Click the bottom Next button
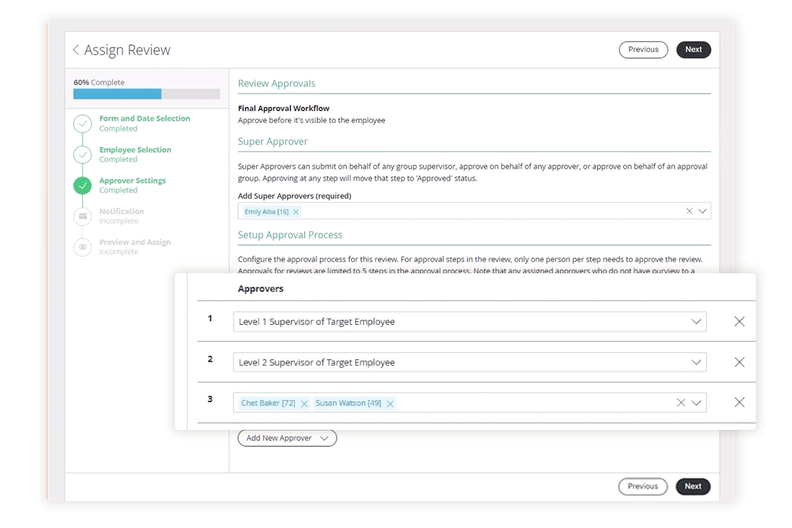The height and width of the screenshot is (528, 792). [692, 487]
